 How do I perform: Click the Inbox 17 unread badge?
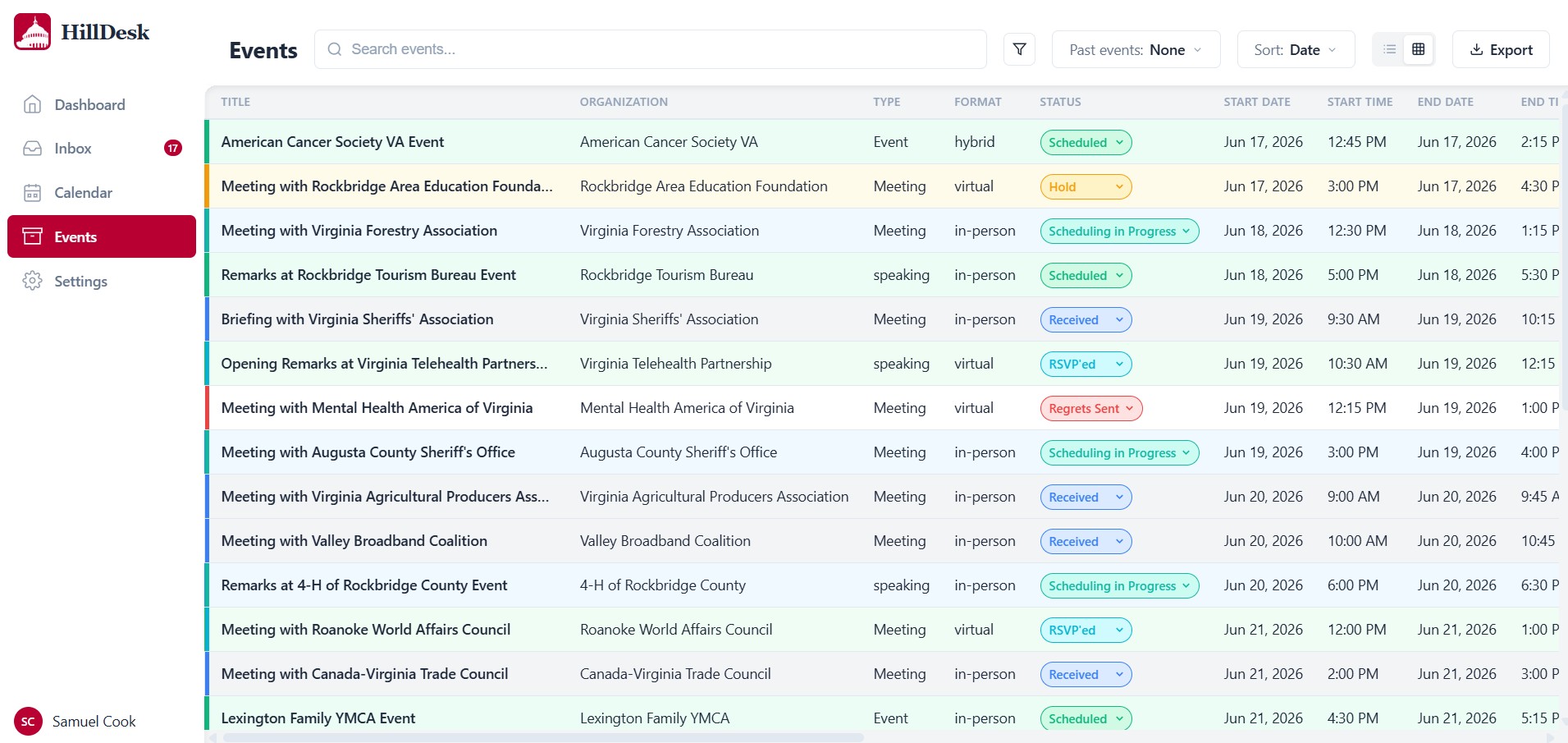coord(173,149)
